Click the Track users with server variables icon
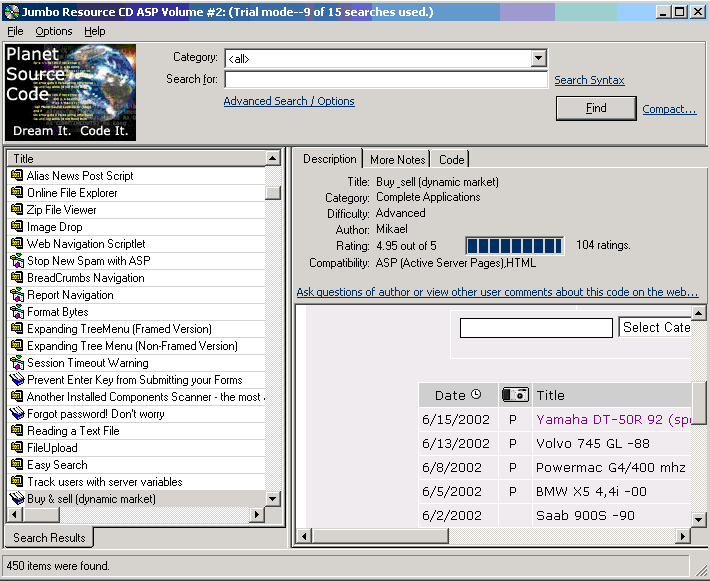 [17, 481]
